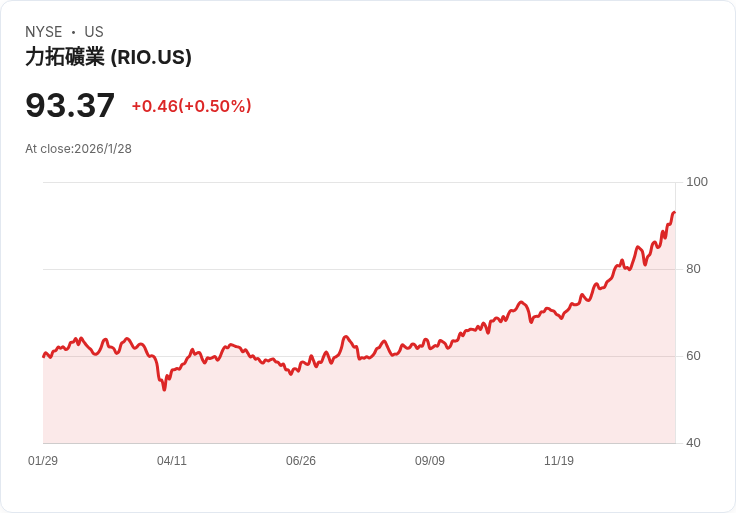Click the 06/26 date axis label

pyautogui.click(x=301, y=460)
